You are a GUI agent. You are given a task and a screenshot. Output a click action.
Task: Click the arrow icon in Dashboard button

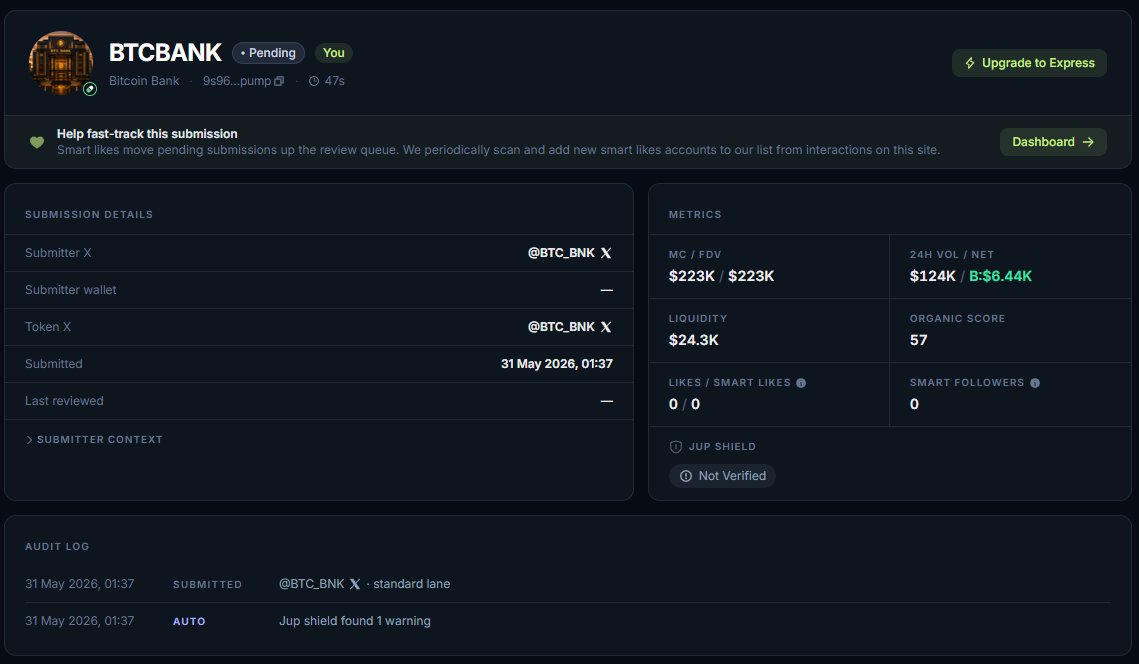[1087, 142]
